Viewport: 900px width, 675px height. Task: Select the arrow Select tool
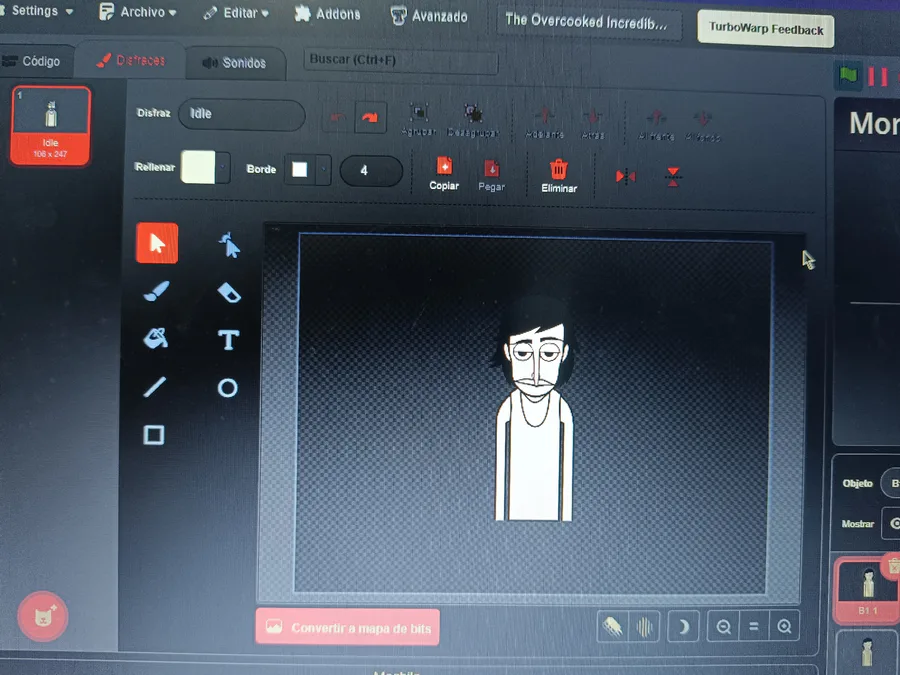pyautogui.click(x=157, y=243)
